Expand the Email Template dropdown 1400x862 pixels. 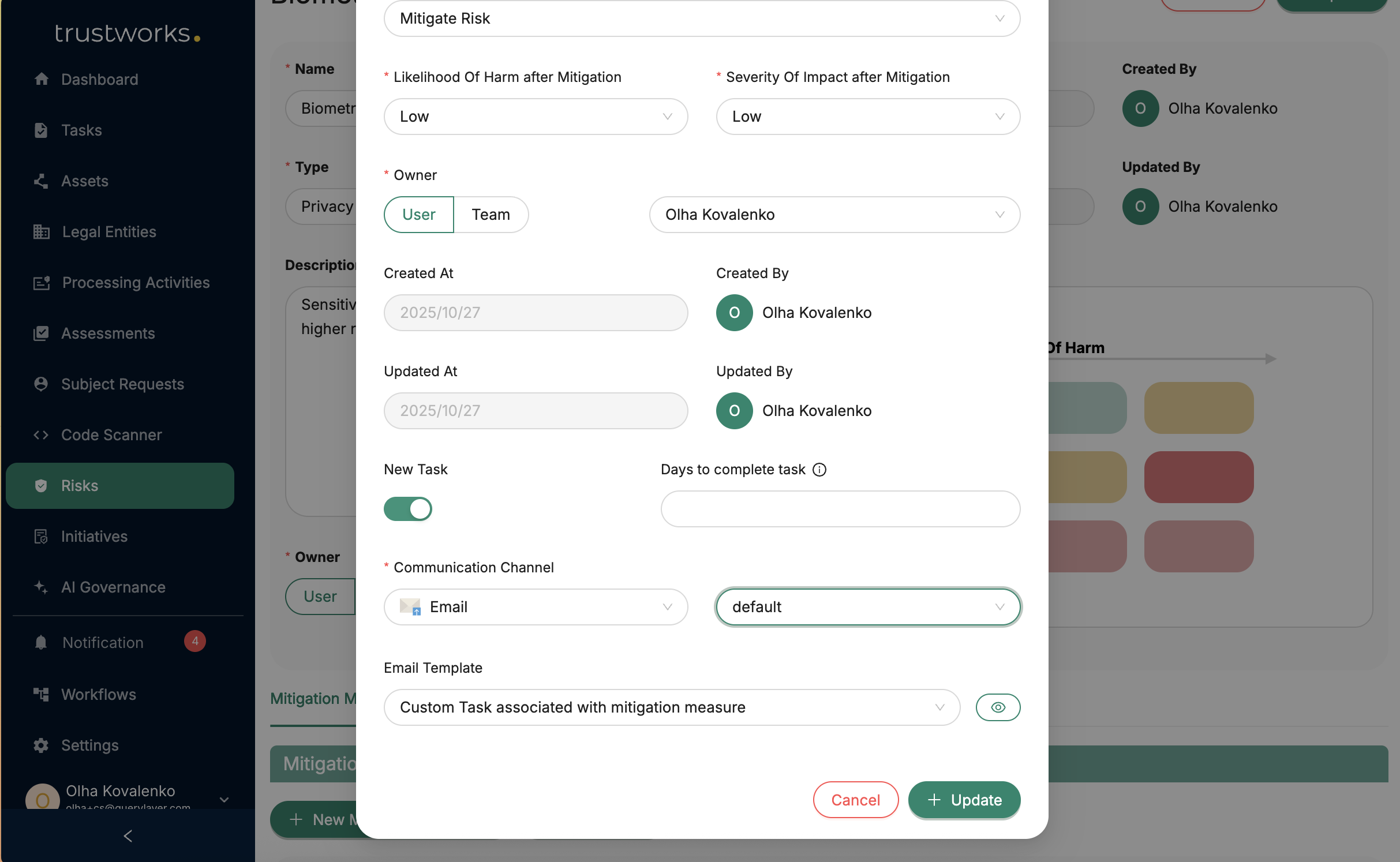click(672, 707)
